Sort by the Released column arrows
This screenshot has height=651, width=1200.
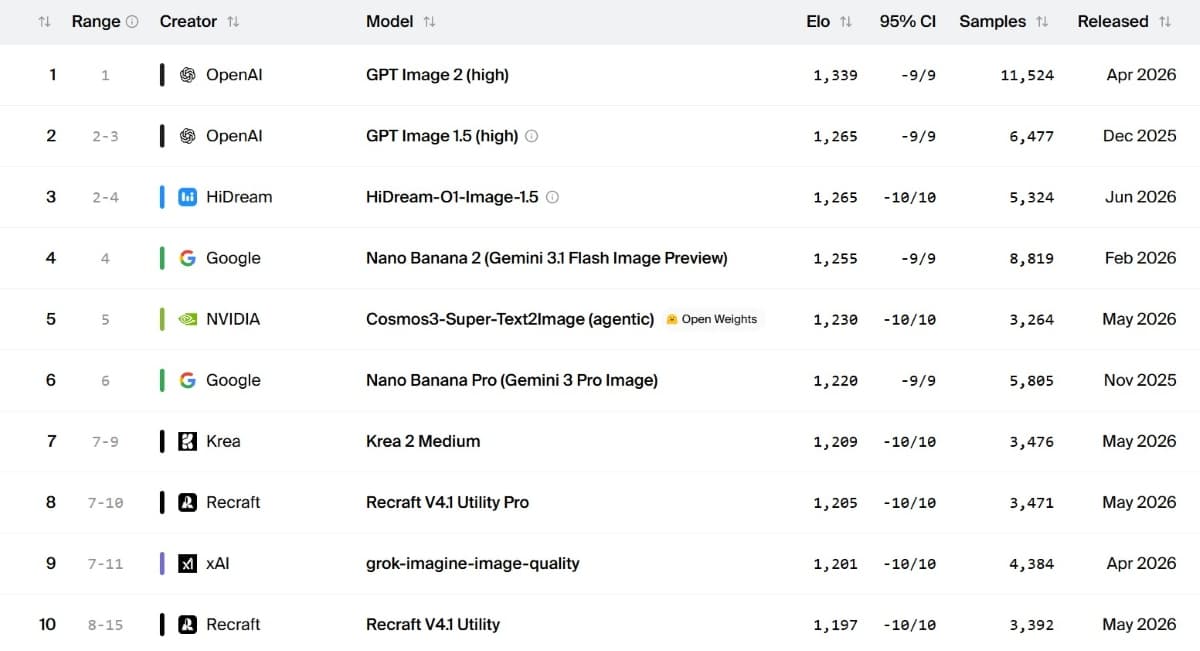coord(1165,21)
